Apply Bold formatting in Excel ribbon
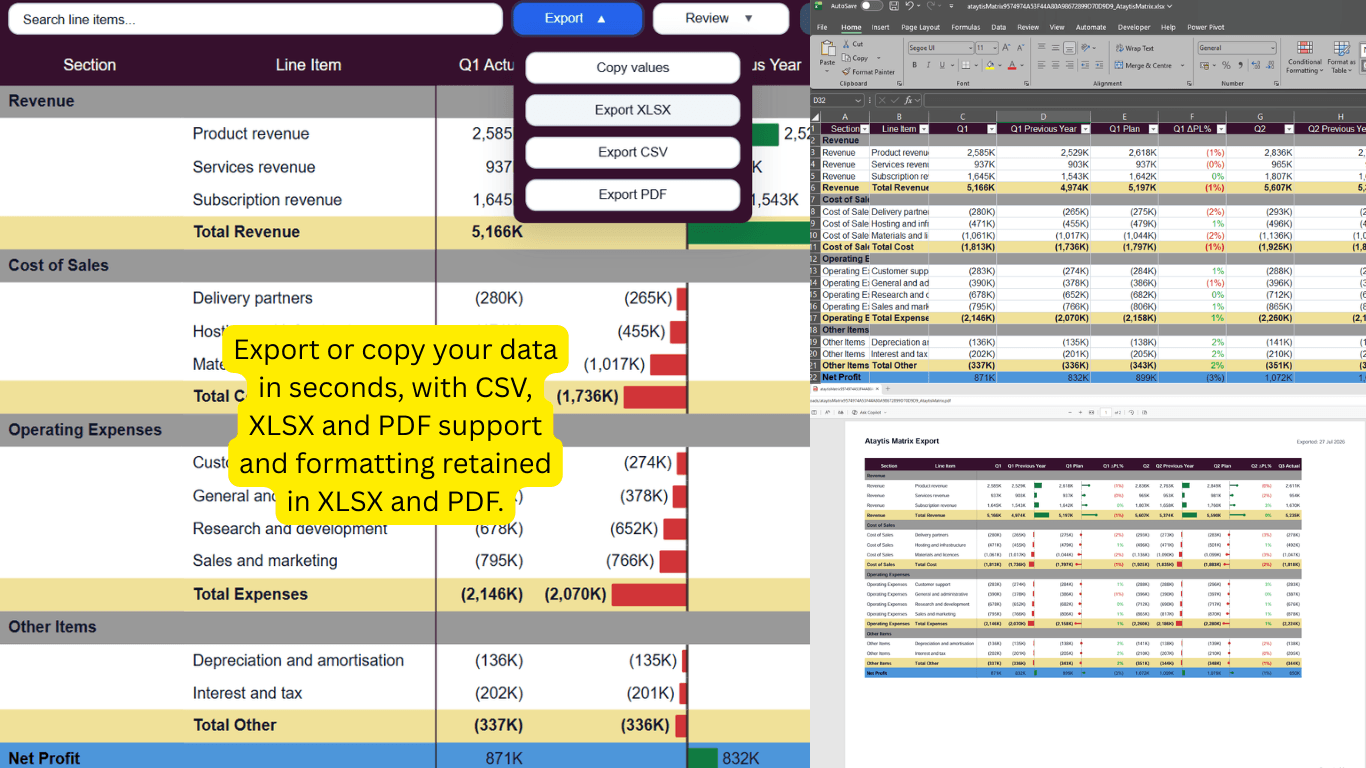This screenshot has width=1366, height=768. [x=915, y=65]
